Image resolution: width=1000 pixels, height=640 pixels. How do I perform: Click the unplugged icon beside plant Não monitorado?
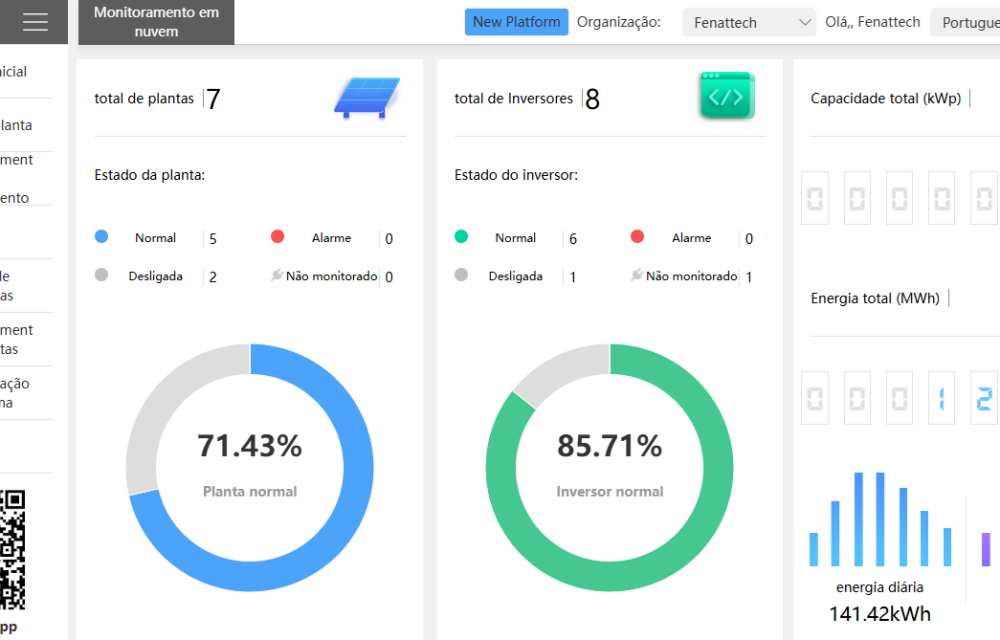point(277,275)
